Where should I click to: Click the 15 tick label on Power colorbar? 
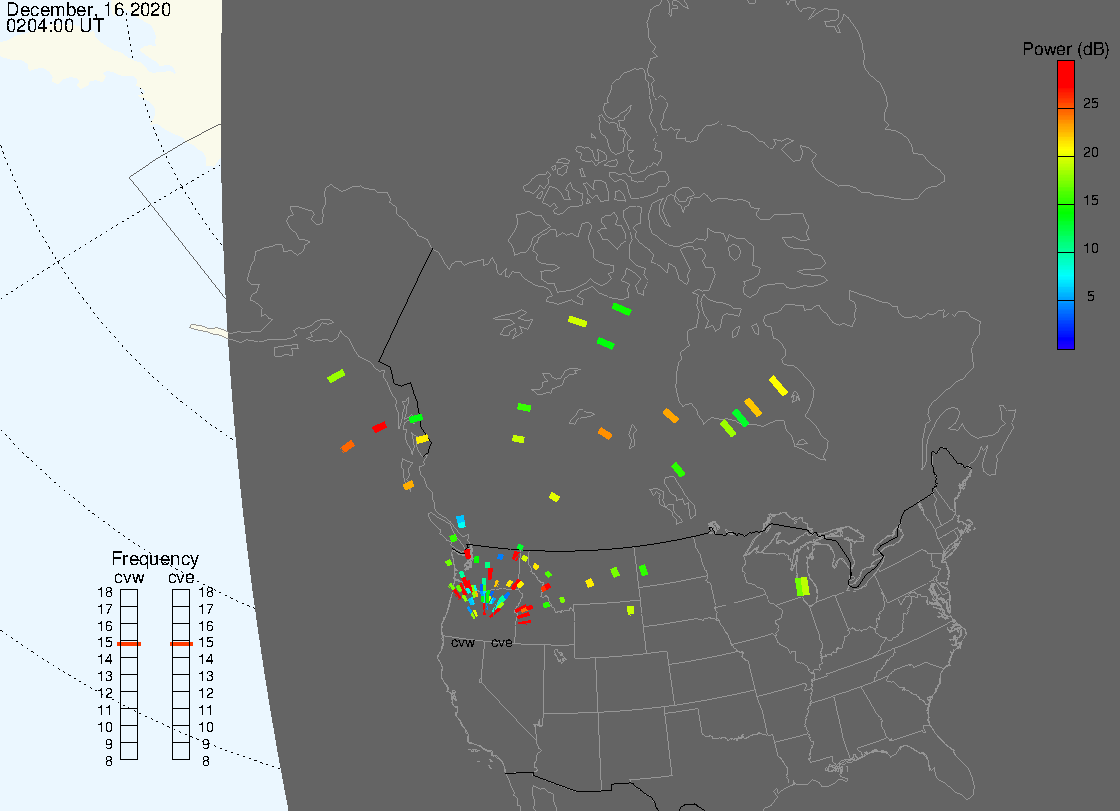1091,200
